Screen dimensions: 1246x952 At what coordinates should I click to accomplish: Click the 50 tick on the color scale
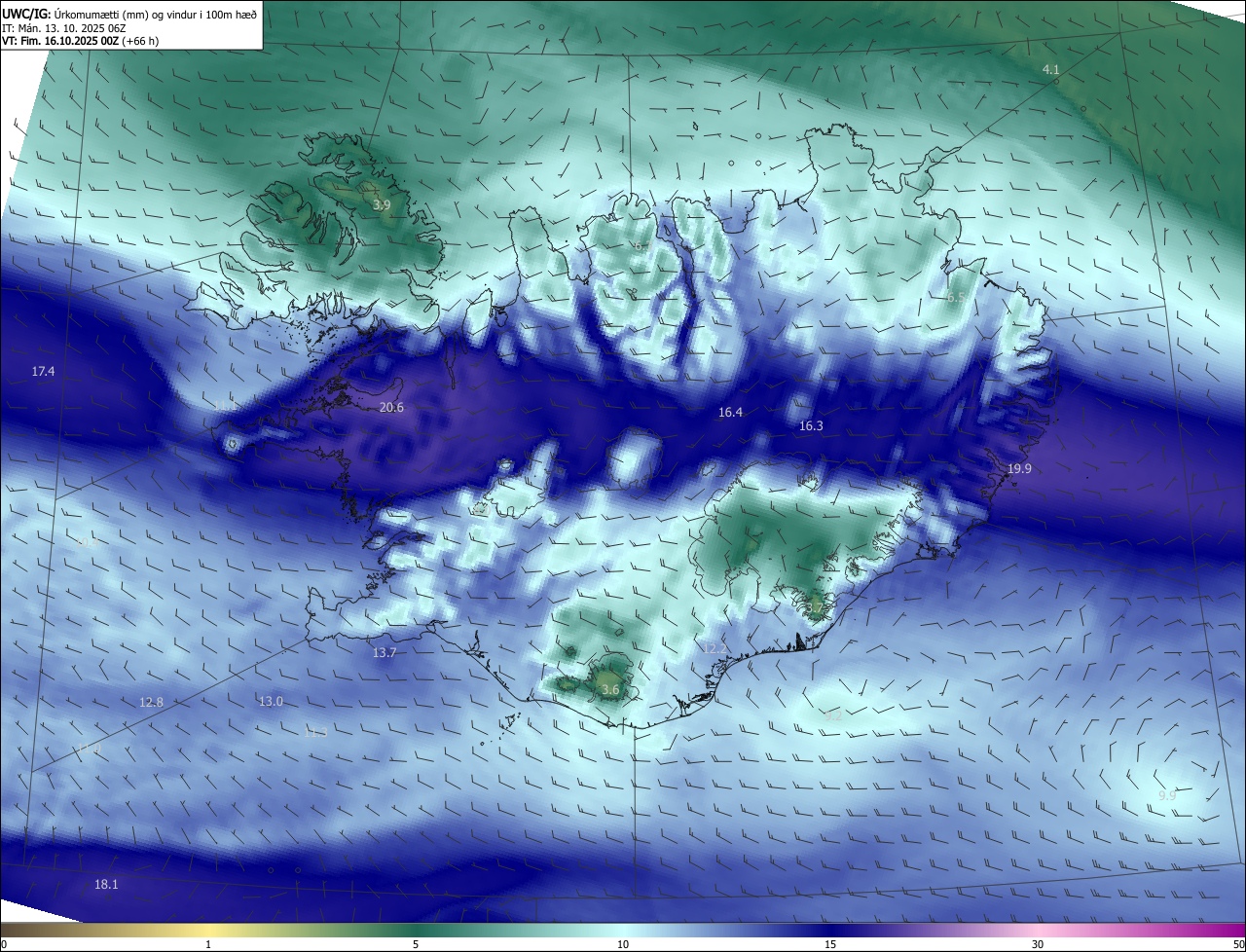(x=1238, y=944)
